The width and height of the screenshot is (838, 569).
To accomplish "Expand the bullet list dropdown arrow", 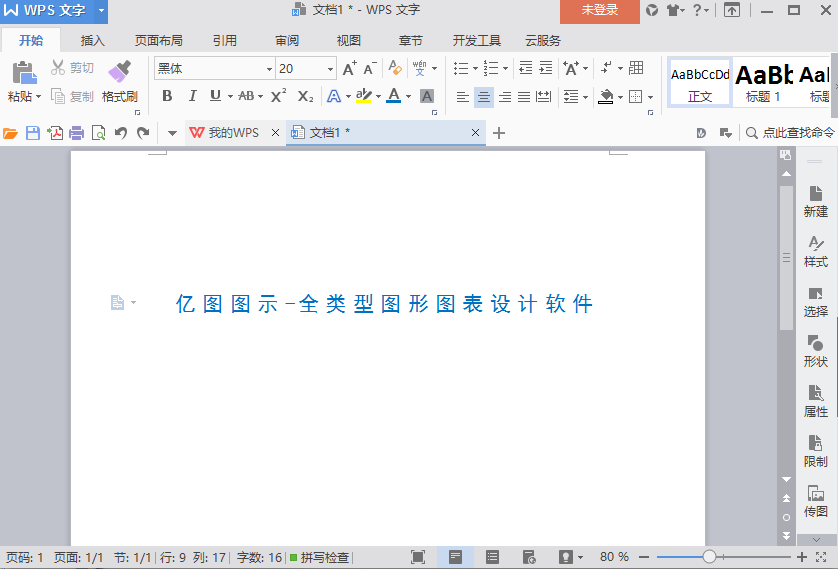I will [475, 68].
